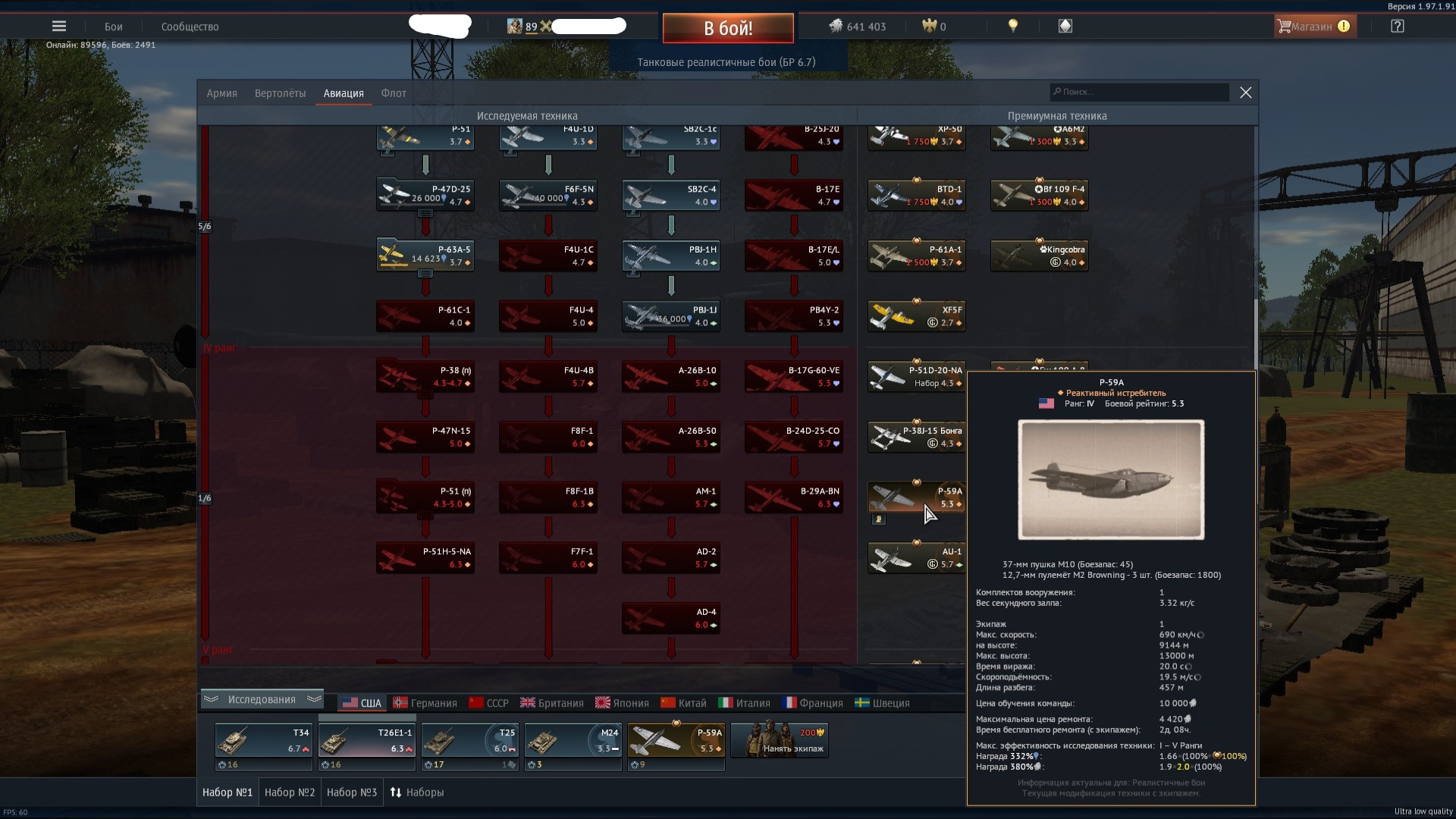
Task: Select the AD-4 aircraft card
Action: click(x=671, y=618)
